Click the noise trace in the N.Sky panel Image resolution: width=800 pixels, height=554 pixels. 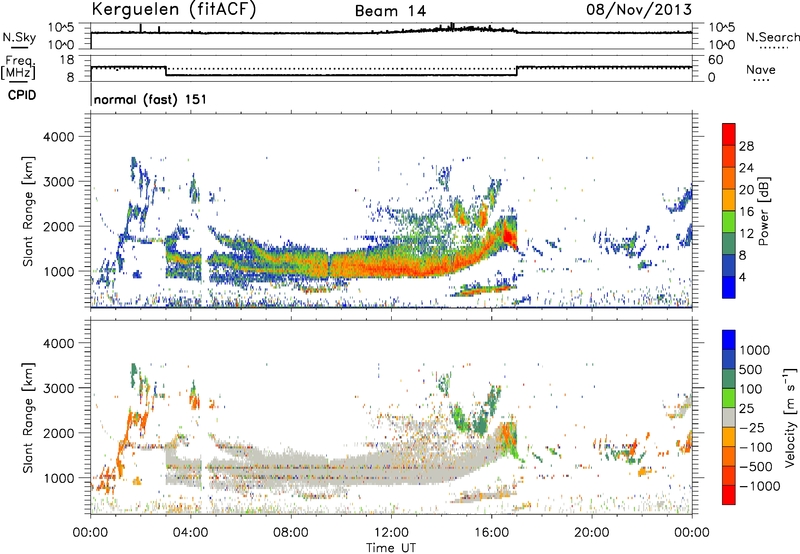[391, 32]
